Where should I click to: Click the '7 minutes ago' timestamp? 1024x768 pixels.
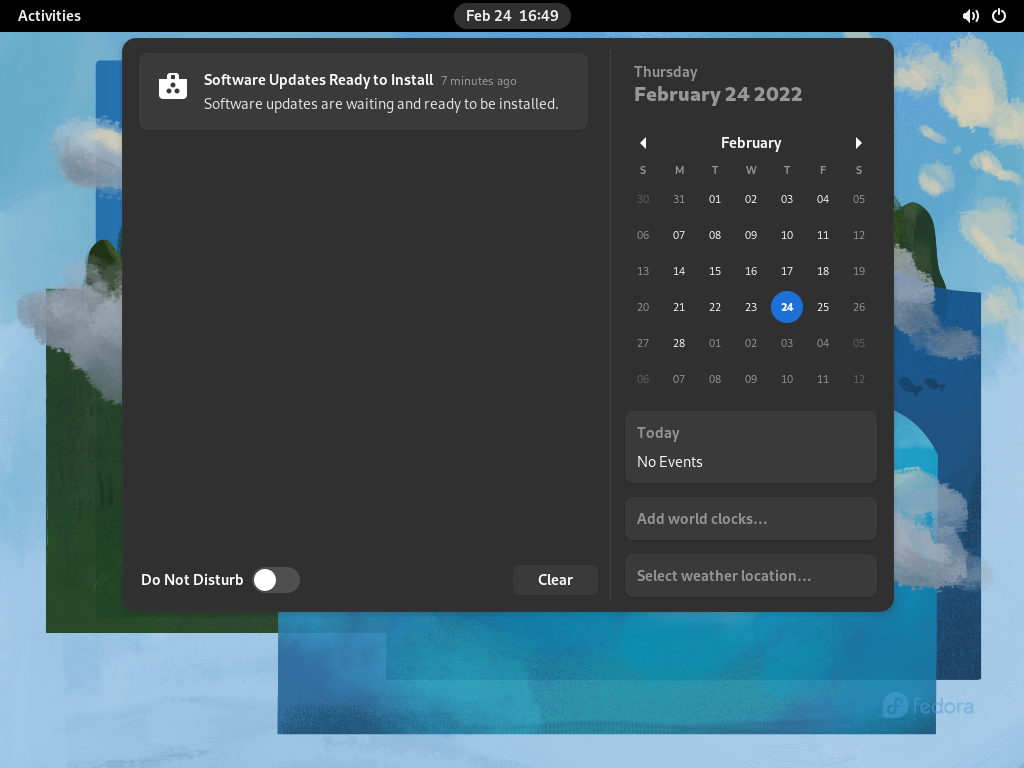coord(479,81)
